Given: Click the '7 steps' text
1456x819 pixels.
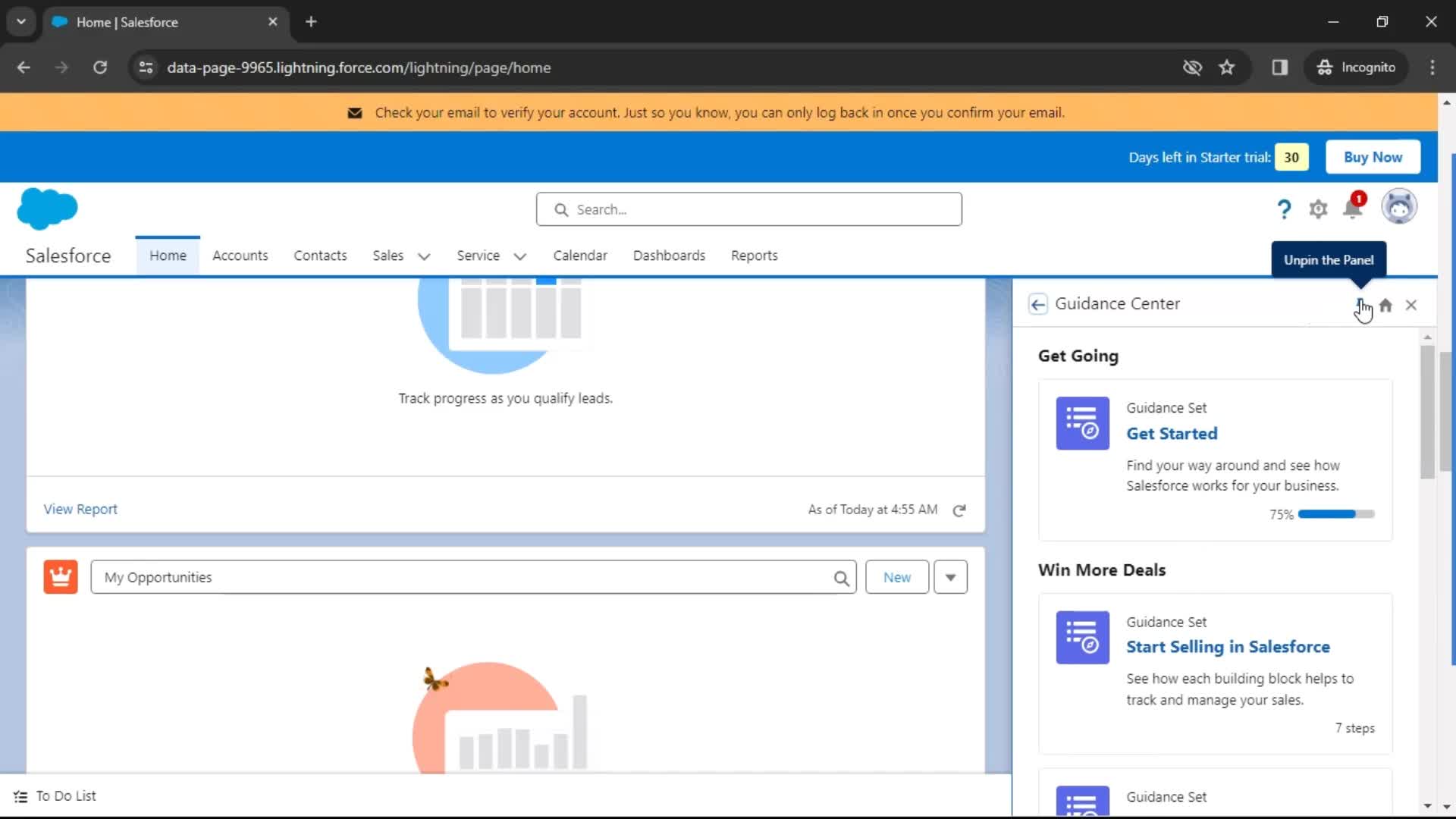Looking at the screenshot, I should tap(1354, 728).
